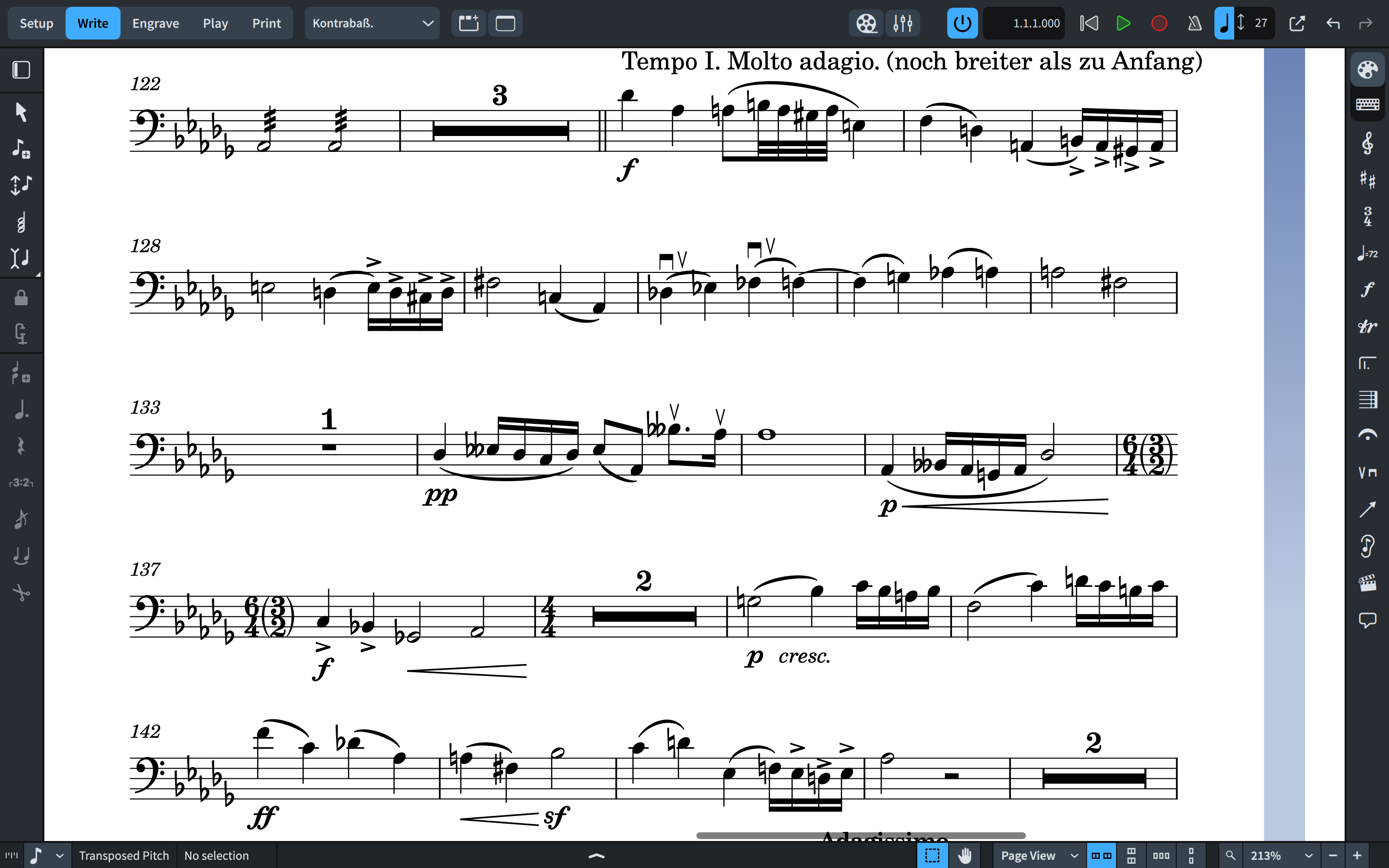The width and height of the screenshot is (1389, 868).
Task: Show the keyboard panel
Action: (1367, 105)
